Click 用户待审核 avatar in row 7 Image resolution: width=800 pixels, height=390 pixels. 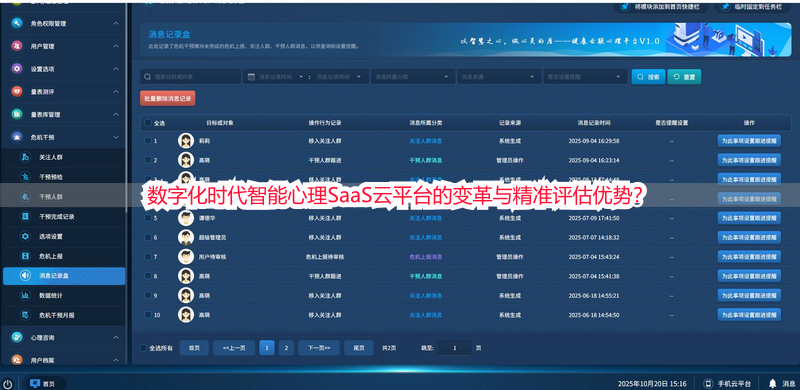coord(186,256)
